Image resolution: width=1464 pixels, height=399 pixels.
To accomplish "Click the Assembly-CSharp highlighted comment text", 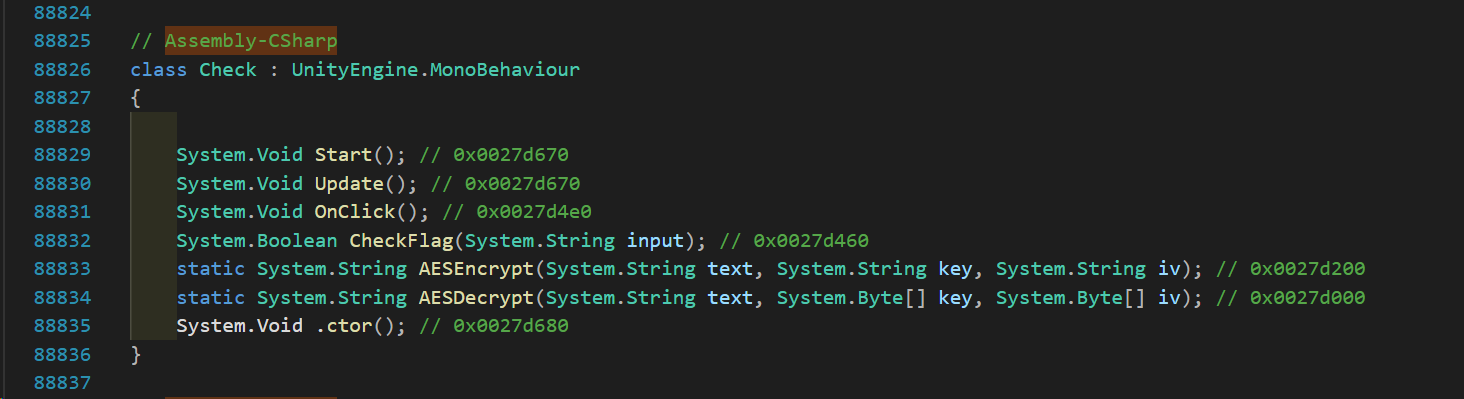I will pos(251,41).
